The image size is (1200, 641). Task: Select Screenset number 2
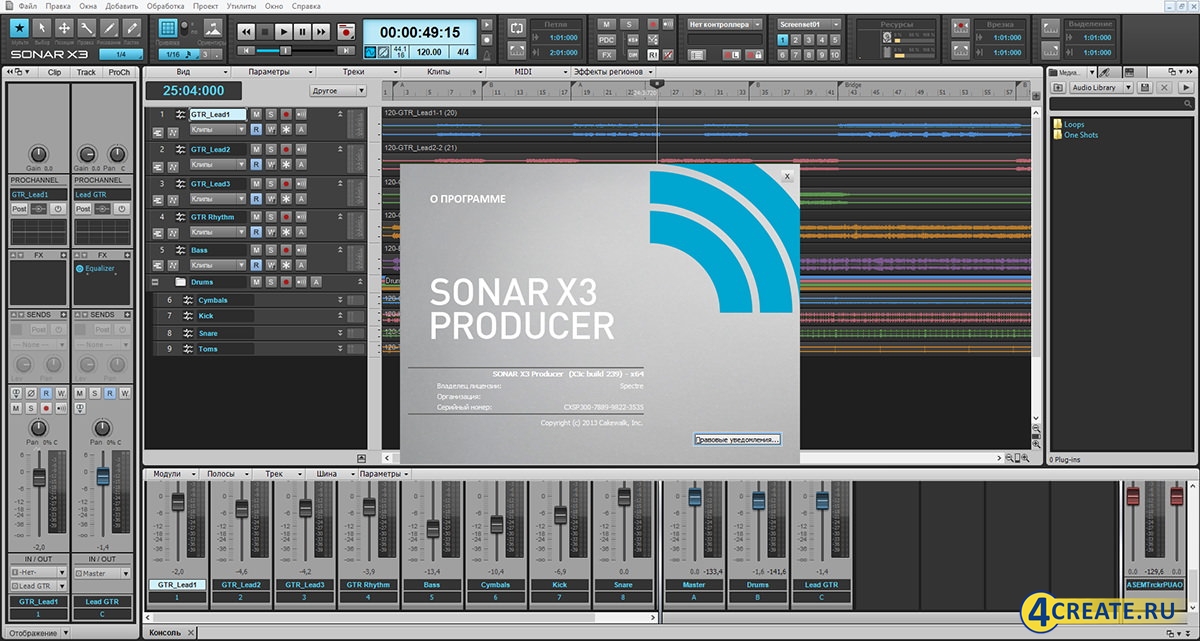(x=796, y=40)
